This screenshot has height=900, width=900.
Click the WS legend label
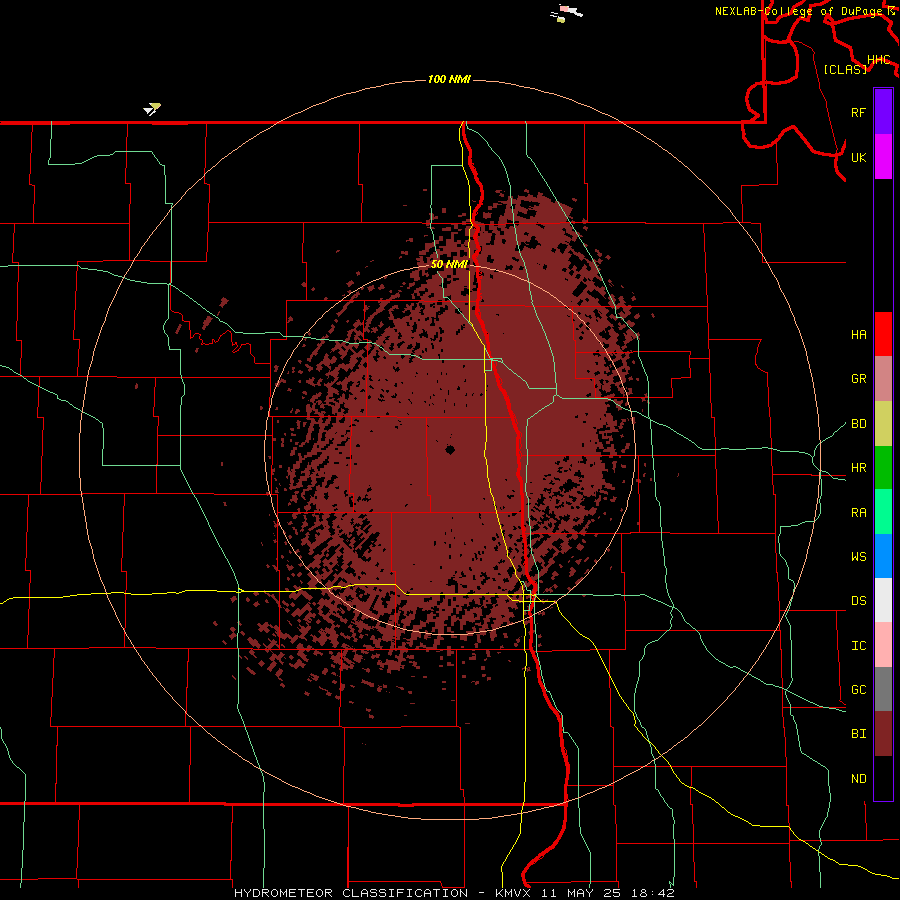[859, 557]
